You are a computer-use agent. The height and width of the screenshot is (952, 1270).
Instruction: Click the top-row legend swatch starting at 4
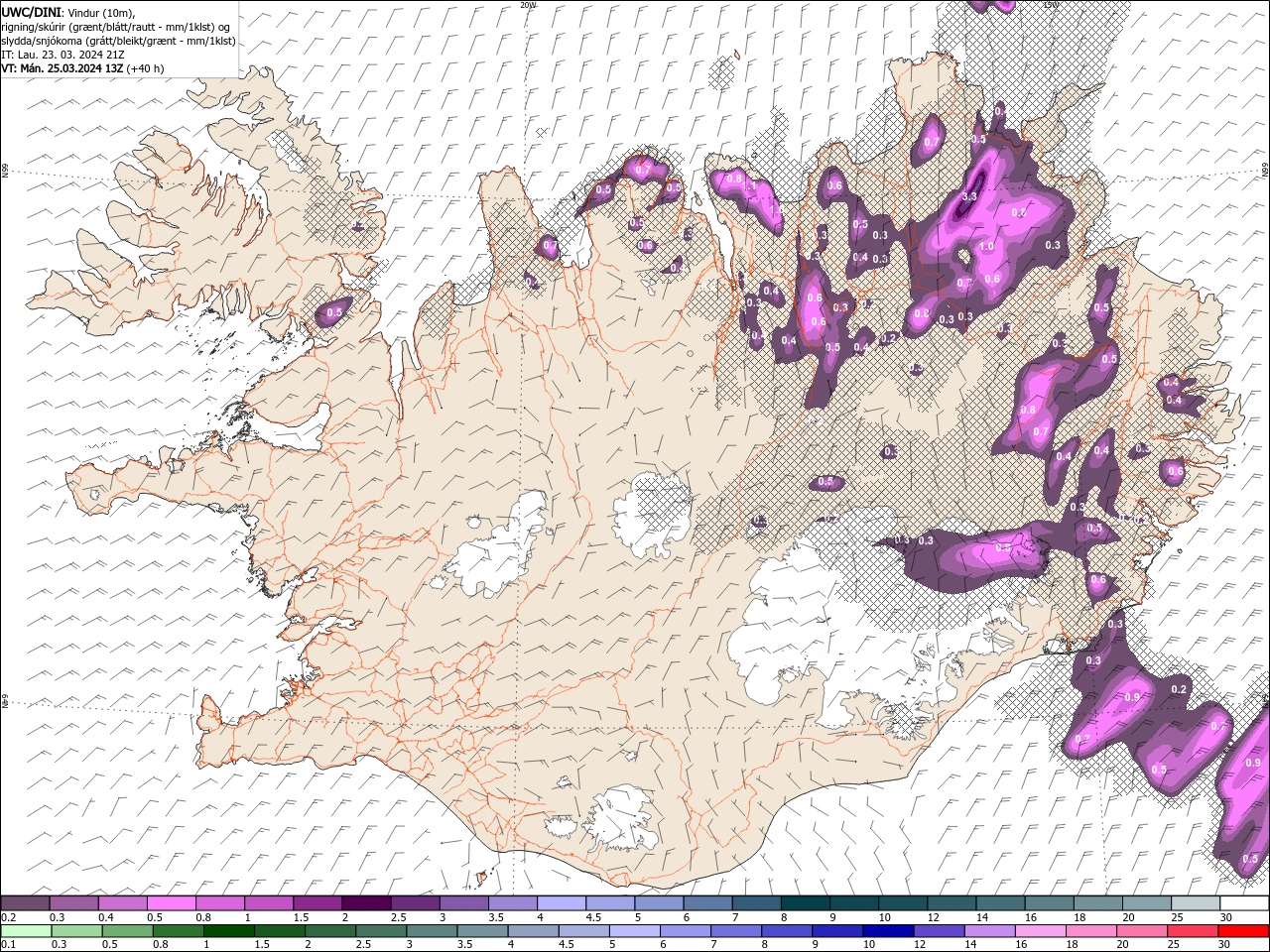click(561, 903)
